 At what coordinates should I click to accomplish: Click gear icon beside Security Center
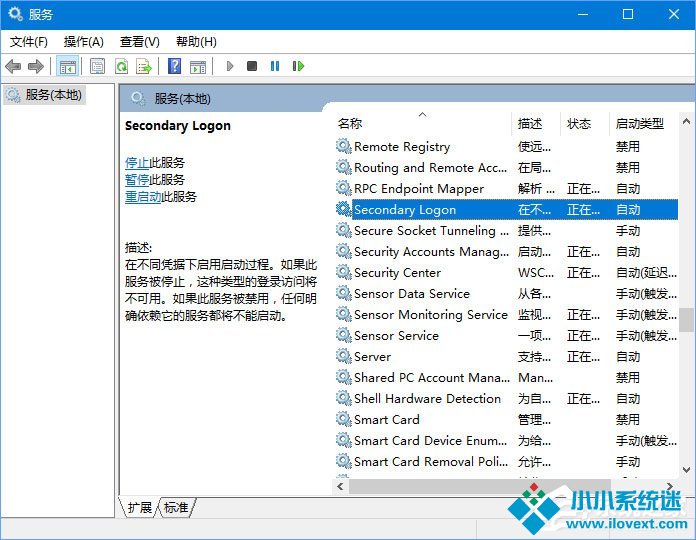pyautogui.click(x=344, y=272)
